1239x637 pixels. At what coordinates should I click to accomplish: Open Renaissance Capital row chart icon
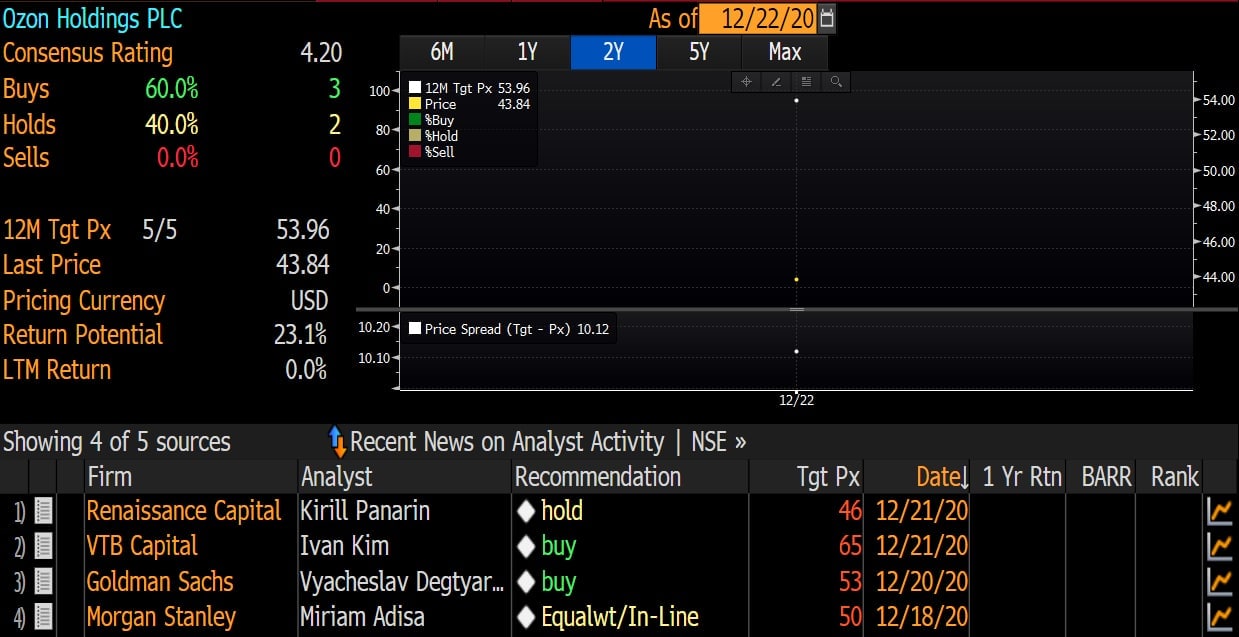(1220, 512)
